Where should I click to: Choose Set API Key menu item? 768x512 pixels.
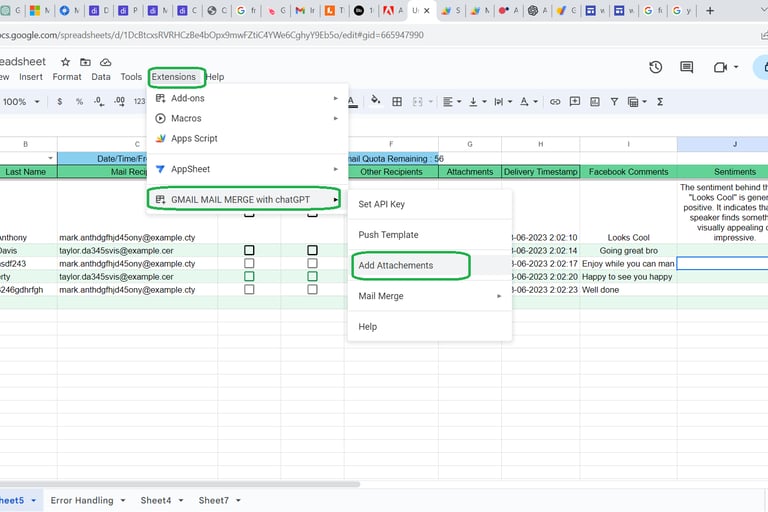(430, 204)
